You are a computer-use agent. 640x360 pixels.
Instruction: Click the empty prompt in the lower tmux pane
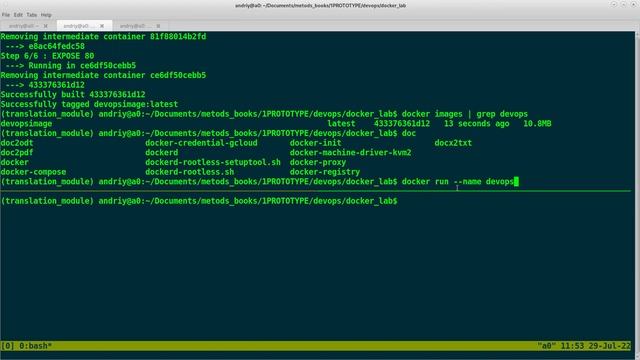tap(199, 201)
